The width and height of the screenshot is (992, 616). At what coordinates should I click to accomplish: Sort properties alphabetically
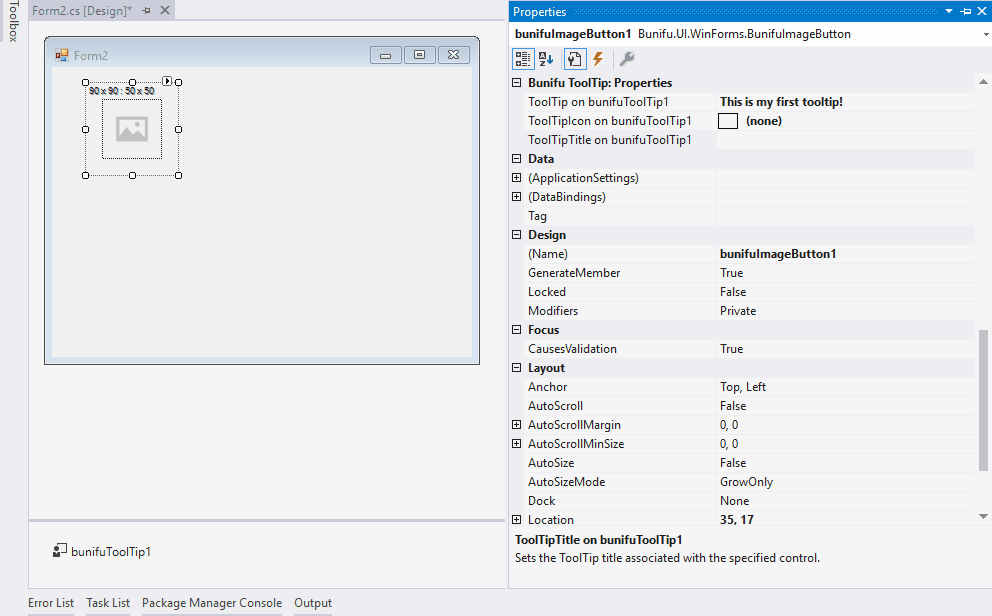click(546, 59)
